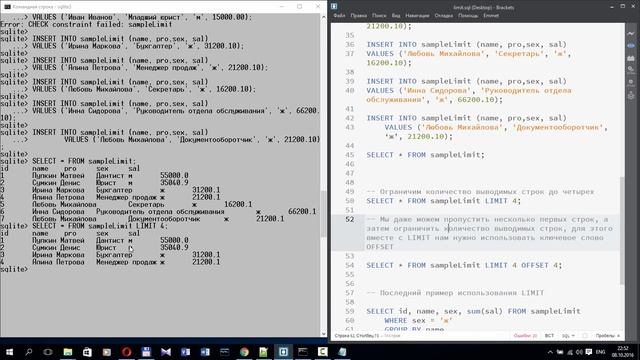Open the Правка menu in Brackets

(x=358, y=16)
